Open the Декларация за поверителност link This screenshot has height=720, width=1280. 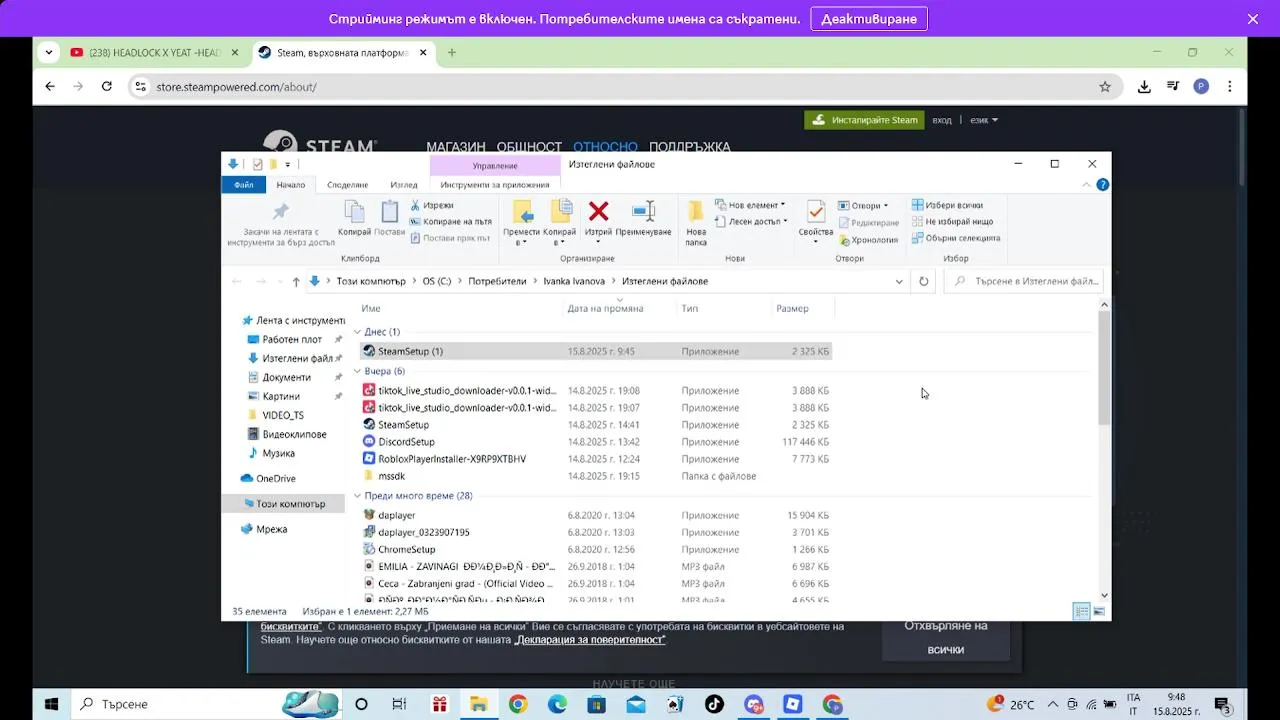click(590, 640)
